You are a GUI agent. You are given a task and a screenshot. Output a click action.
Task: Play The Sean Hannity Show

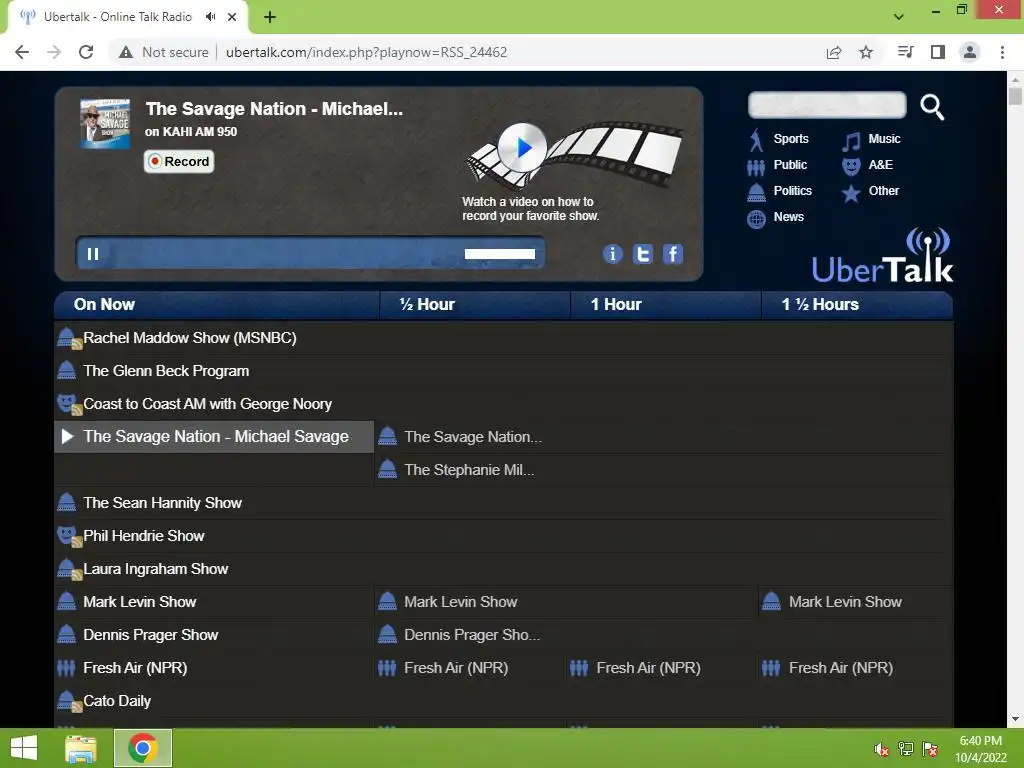point(162,503)
